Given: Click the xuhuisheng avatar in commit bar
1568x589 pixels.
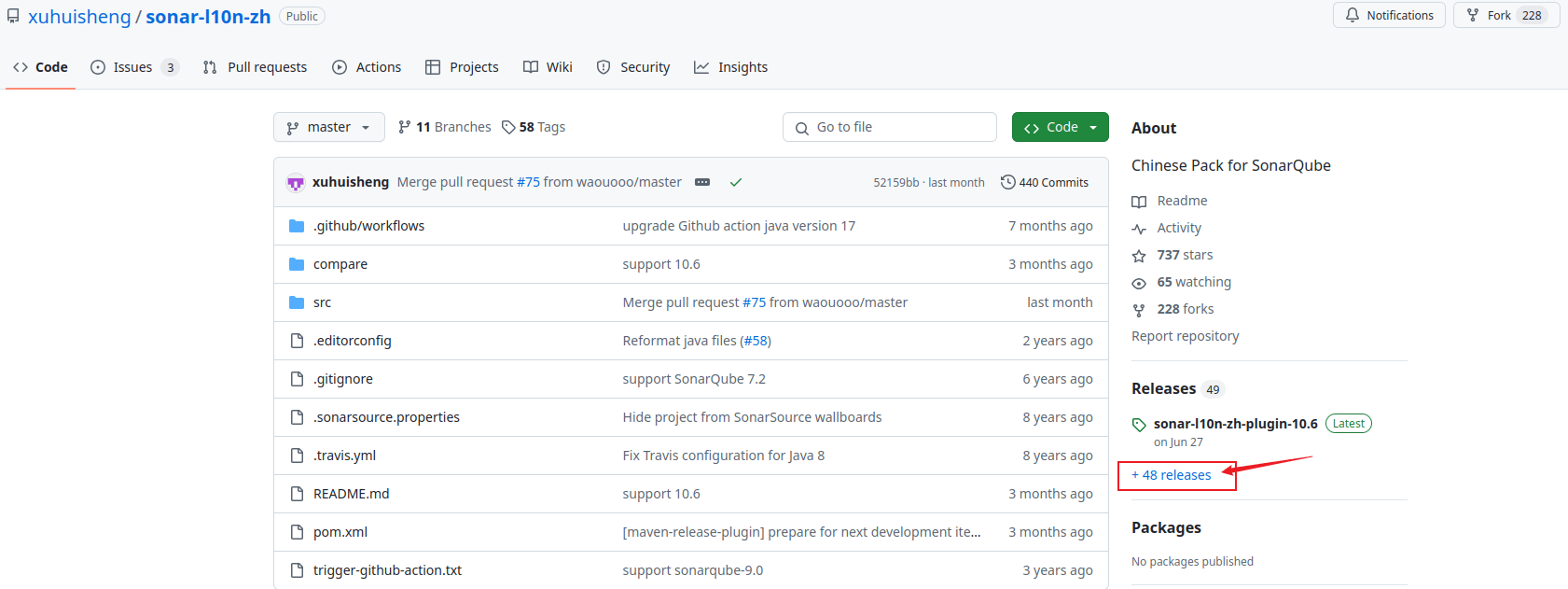Looking at the screenshot, I should pyautogui.click(x=296, y=182).
